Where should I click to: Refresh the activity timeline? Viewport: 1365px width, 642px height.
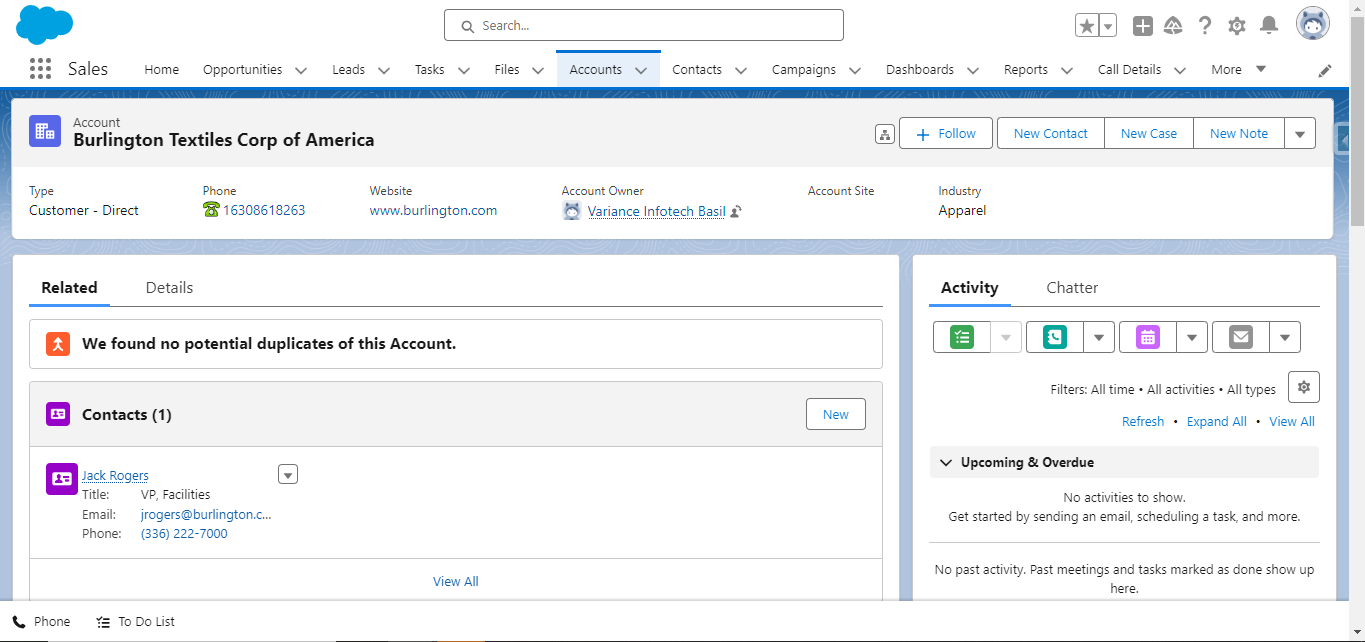[1143, 421]
